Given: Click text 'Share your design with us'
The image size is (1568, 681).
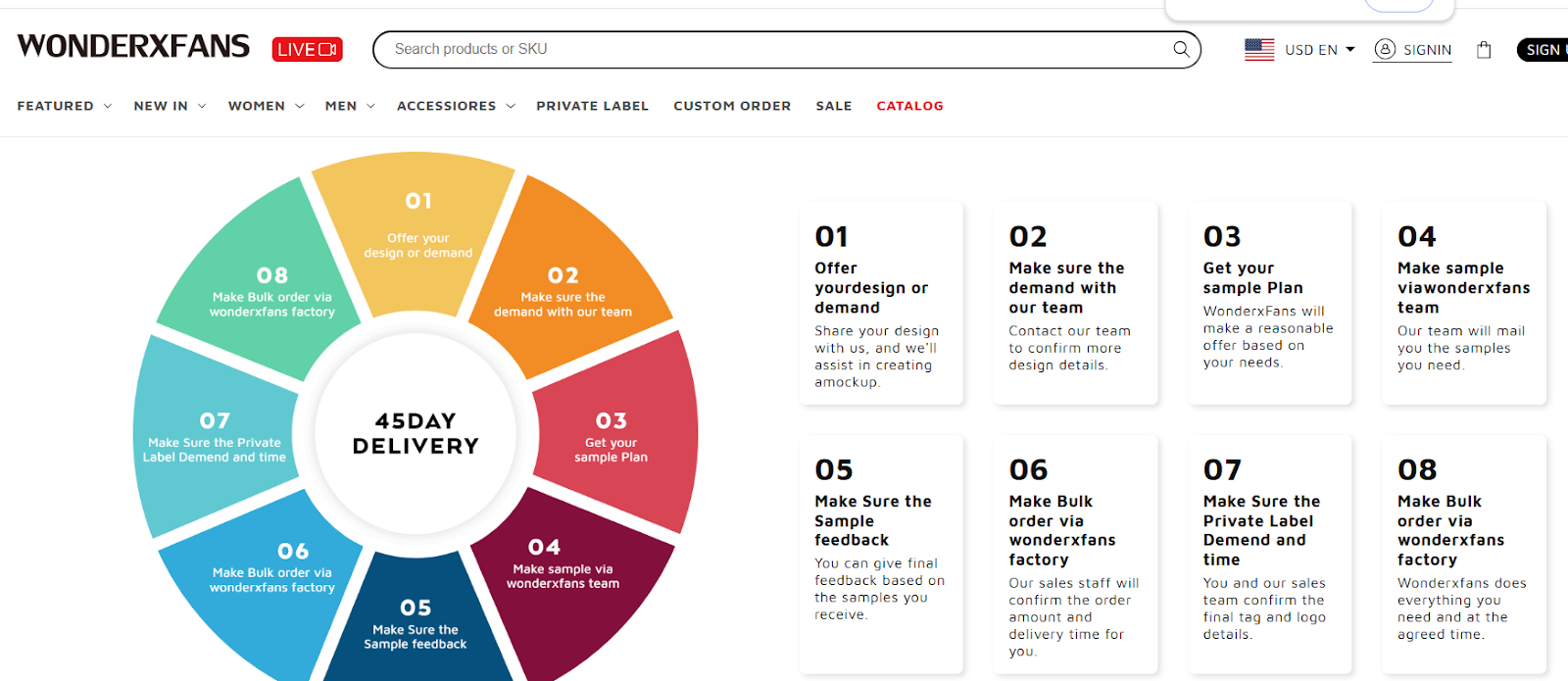Looking at the screenshot, I should coord(877,339).
